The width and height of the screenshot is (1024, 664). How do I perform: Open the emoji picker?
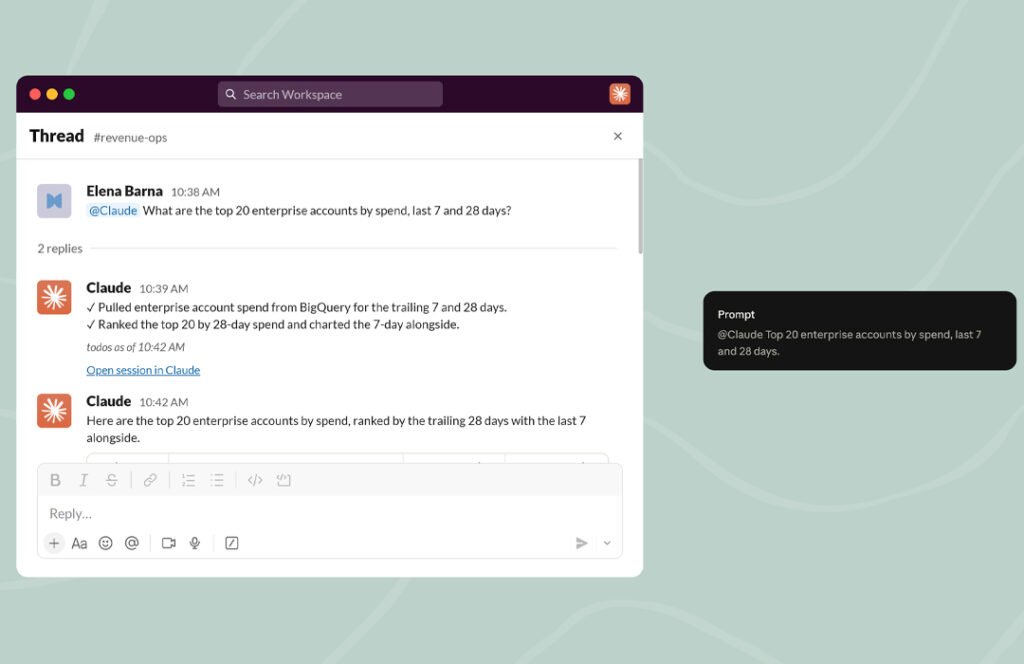click(x=105, y=543)
